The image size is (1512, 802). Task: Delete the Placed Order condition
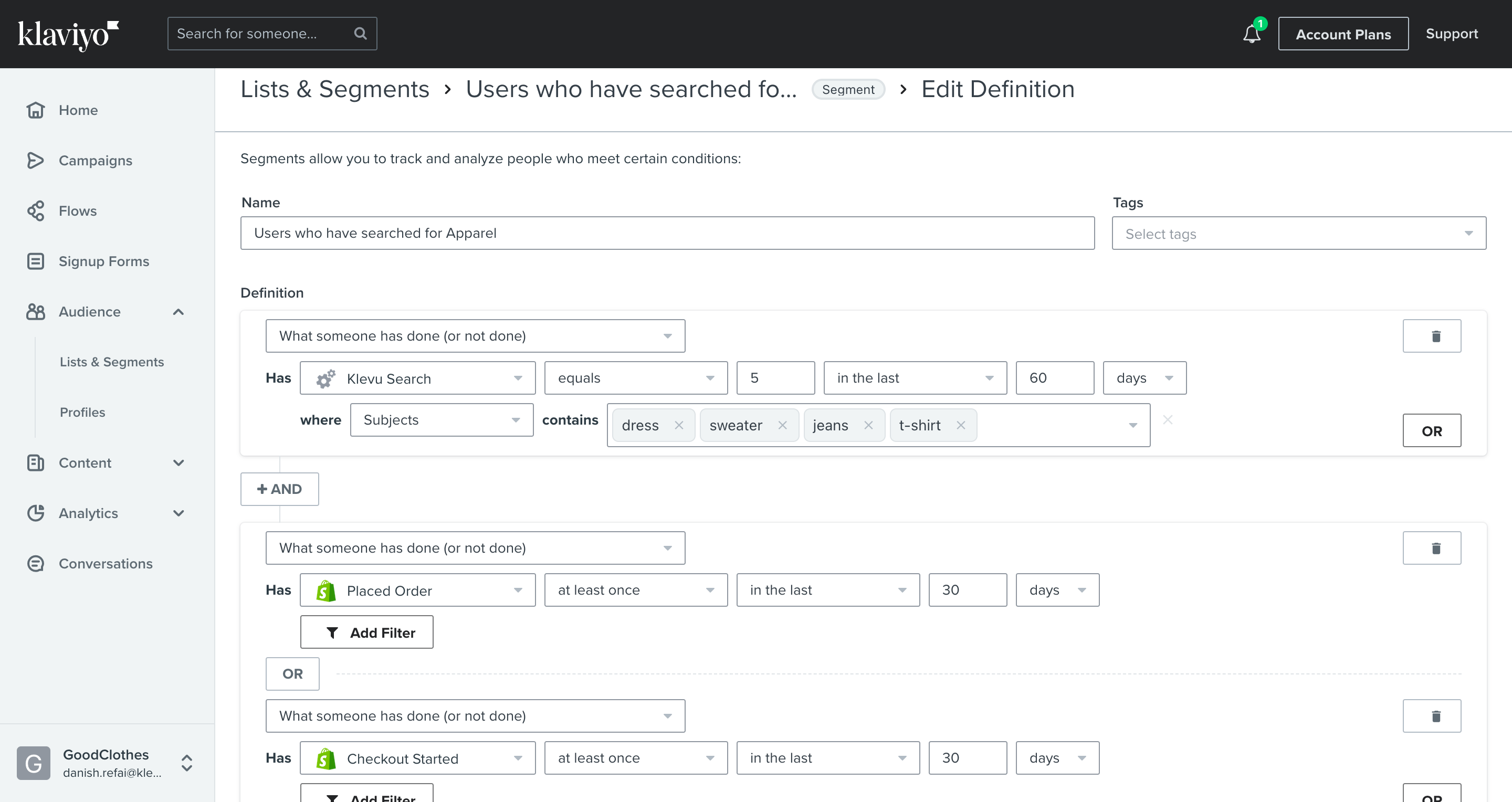click(x=1432, y=548)
